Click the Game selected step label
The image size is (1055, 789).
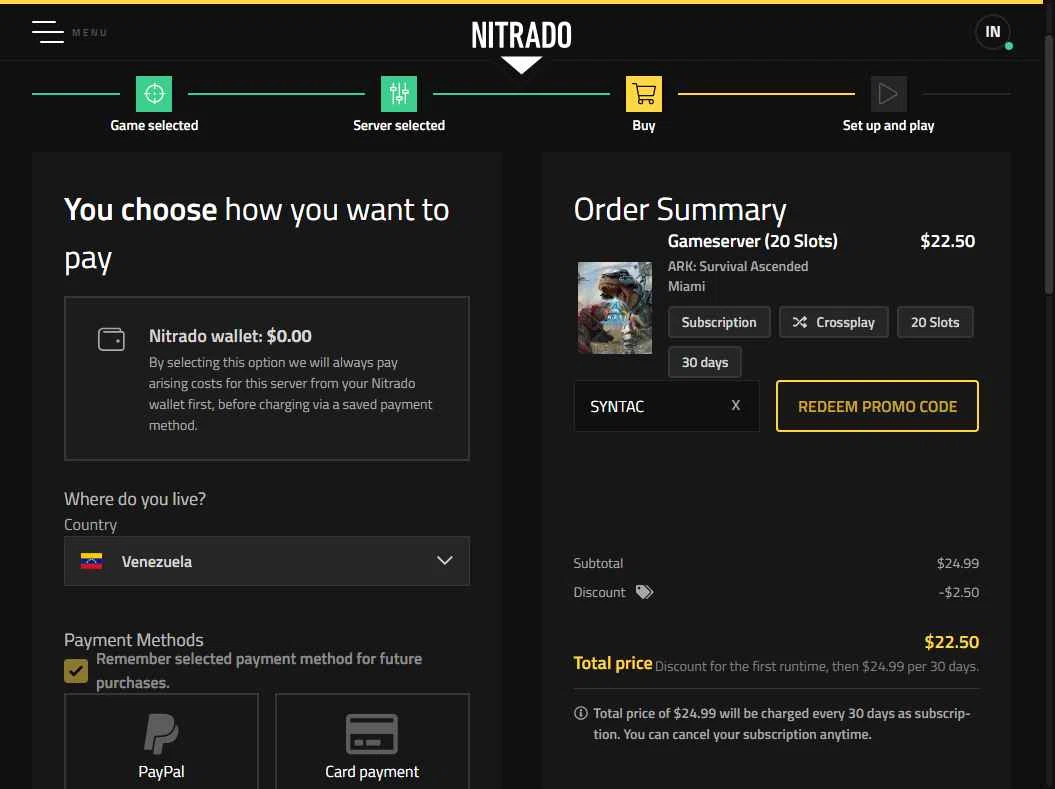(x=154, y=125)
